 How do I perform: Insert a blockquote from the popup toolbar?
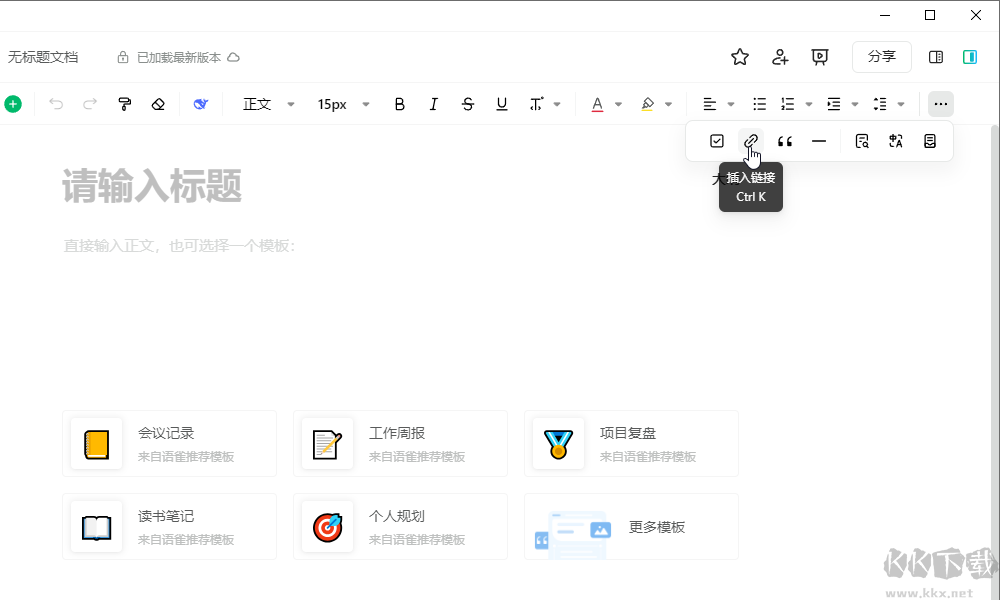[784, 141]
